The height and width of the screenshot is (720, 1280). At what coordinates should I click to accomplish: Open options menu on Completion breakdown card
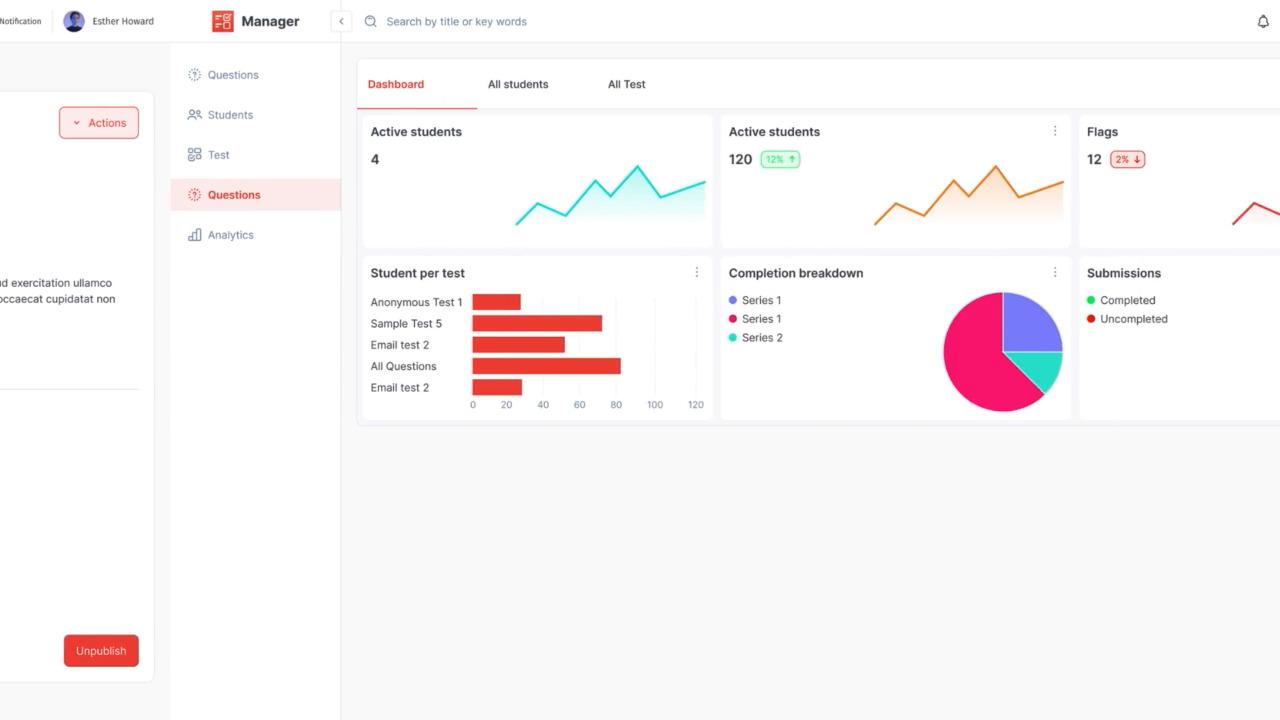click(x=1055, y=272)
